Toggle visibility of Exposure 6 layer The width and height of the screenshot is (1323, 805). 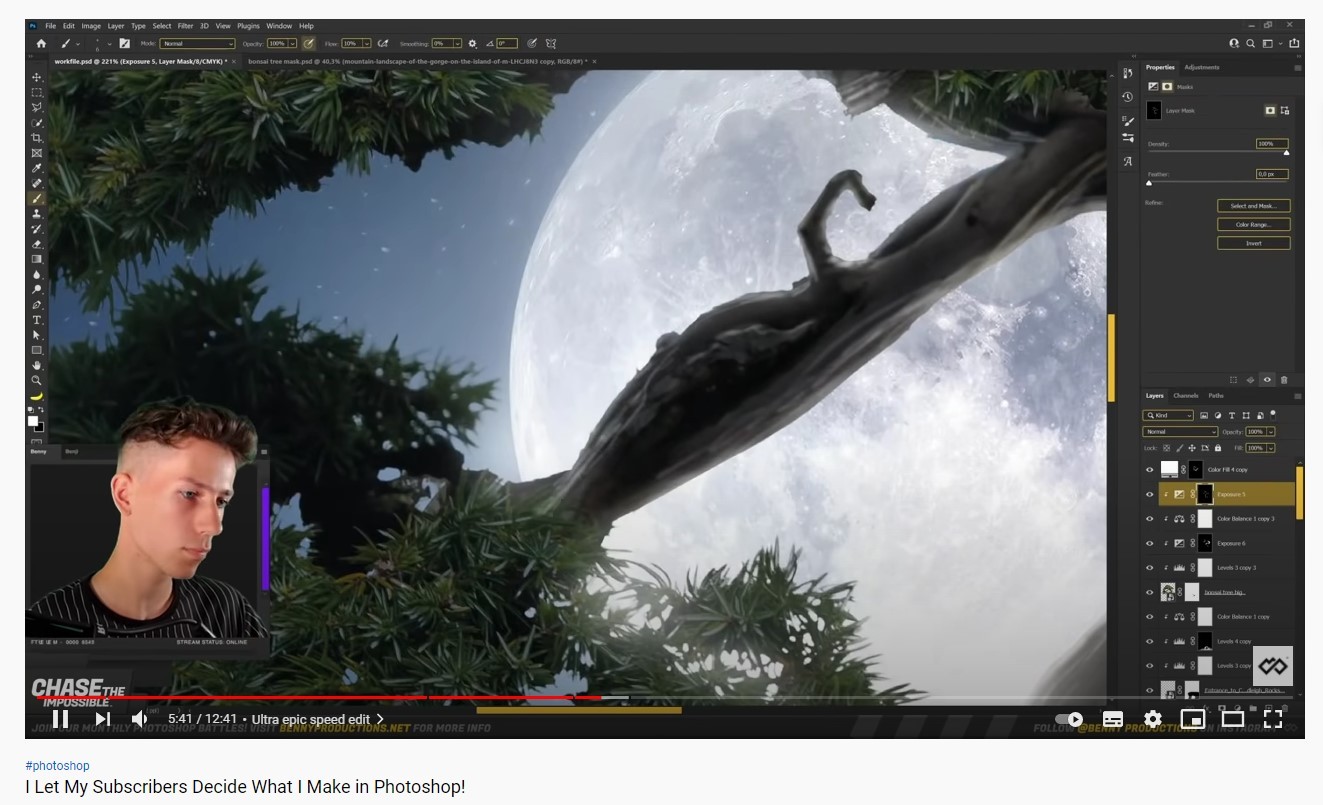point(1149,543)
